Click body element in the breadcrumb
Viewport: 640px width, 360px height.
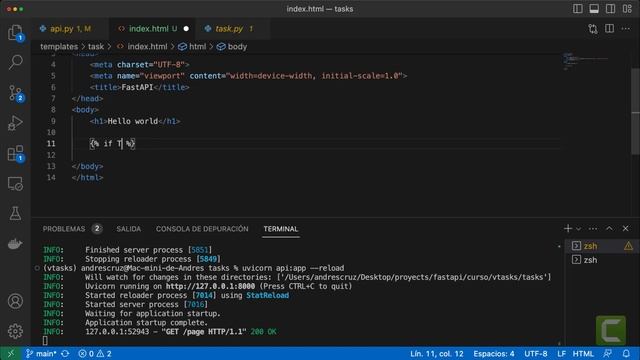pos(237,47)
